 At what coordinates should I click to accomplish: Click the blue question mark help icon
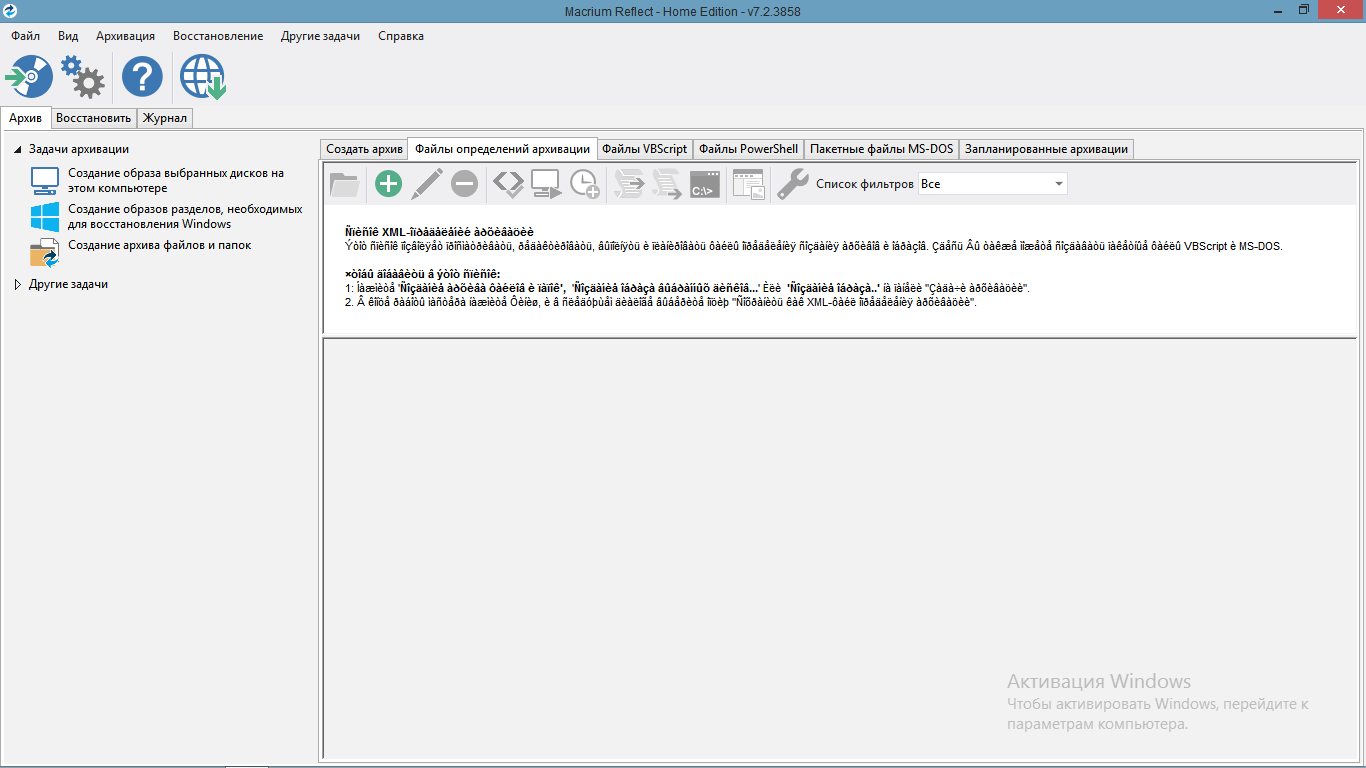pyautogui.click(x=142, y=77)
